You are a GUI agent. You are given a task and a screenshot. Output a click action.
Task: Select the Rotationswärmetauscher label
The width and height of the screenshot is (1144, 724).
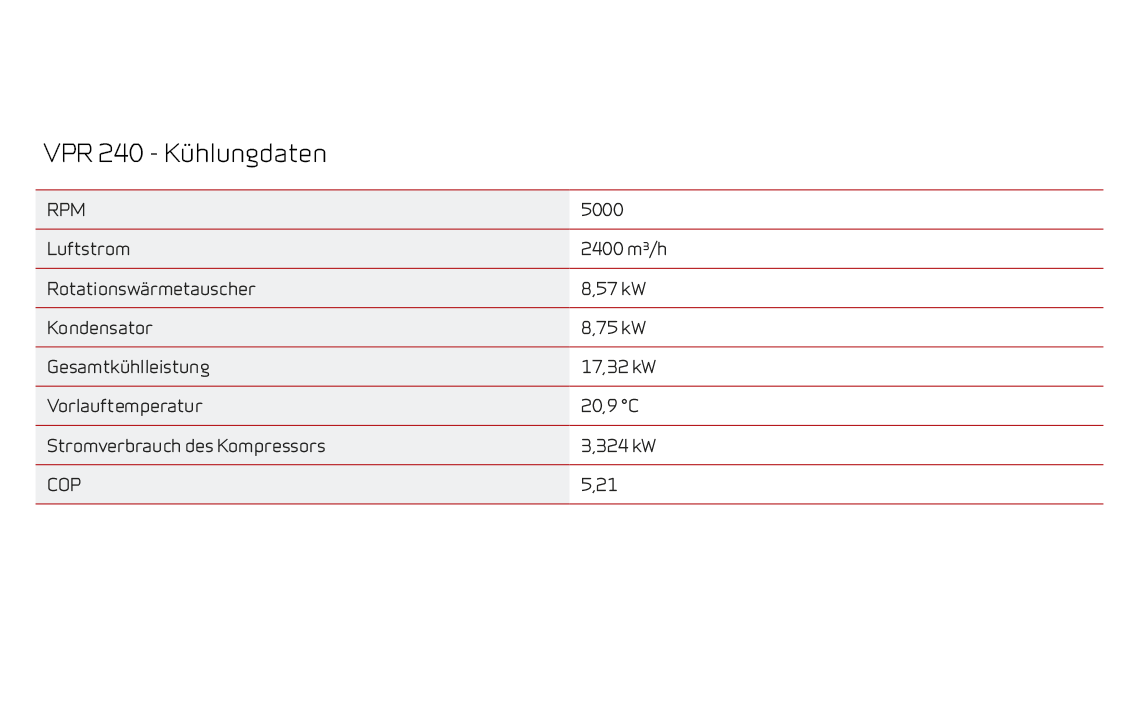click(x=151, y=289)
